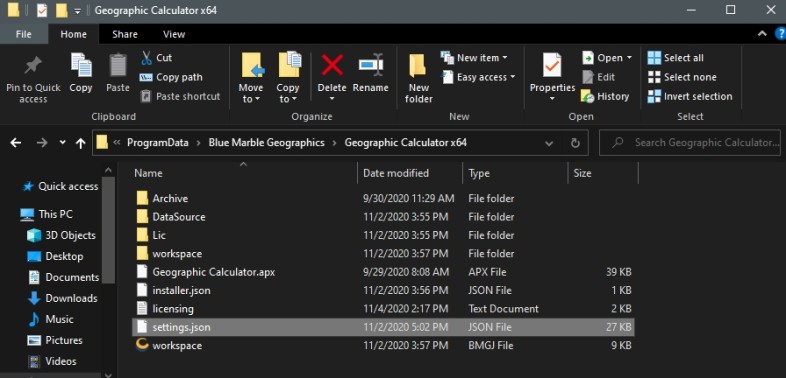Open 3D Objects in navigation pane
The image size is (786, 378).
tap(61, 235)
